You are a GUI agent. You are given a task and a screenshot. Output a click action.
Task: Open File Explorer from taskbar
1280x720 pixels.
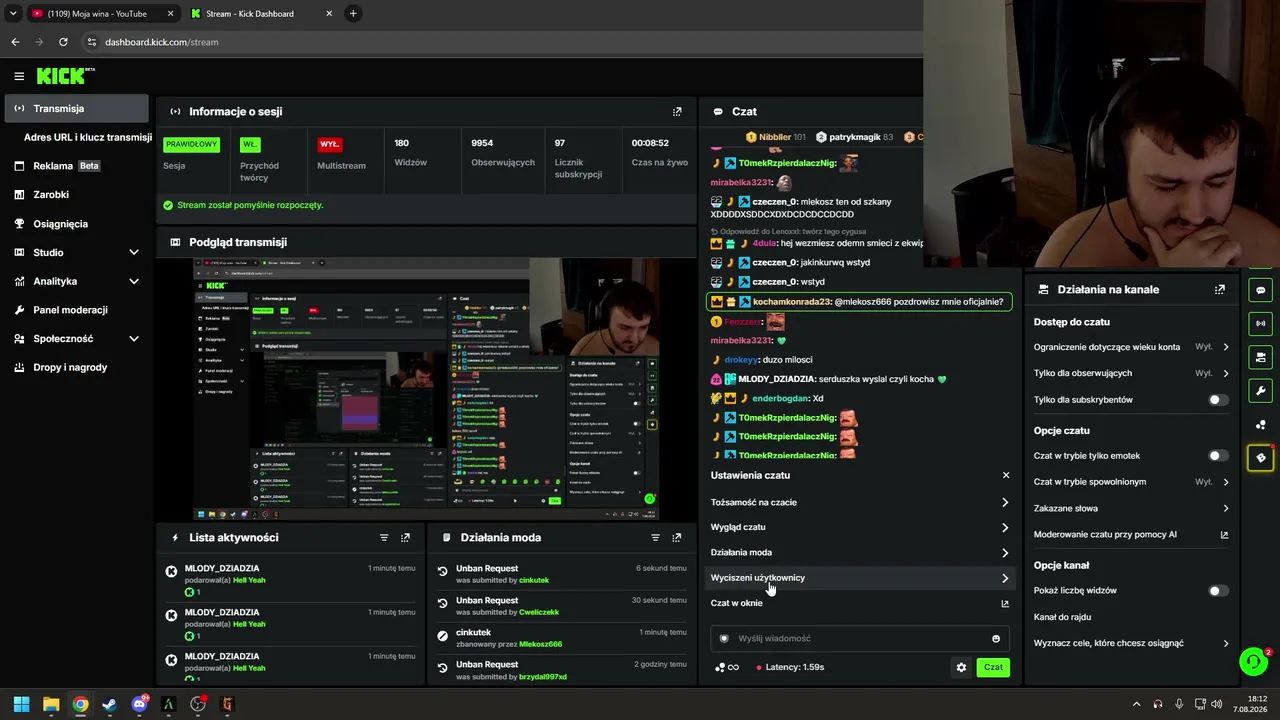click(x=51, y=704)
